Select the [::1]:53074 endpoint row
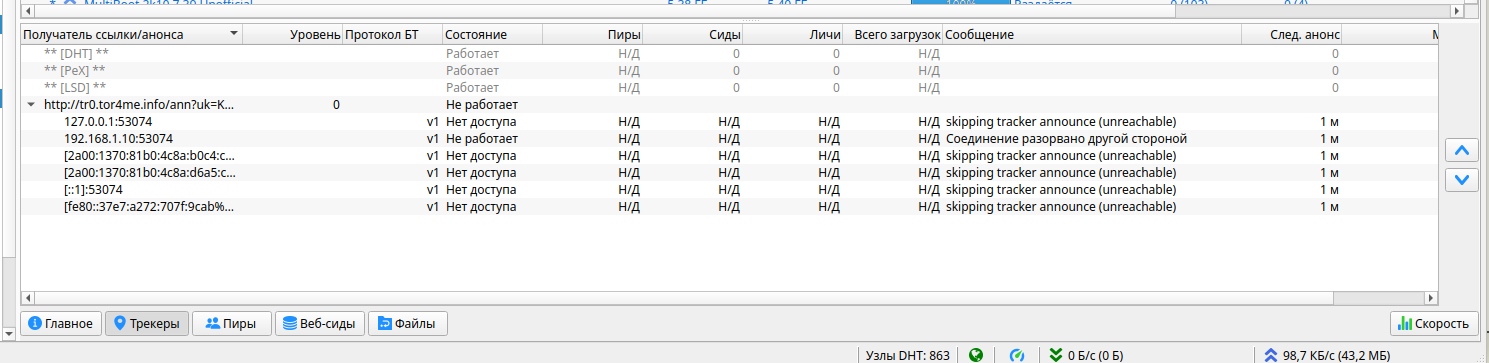 729,189
